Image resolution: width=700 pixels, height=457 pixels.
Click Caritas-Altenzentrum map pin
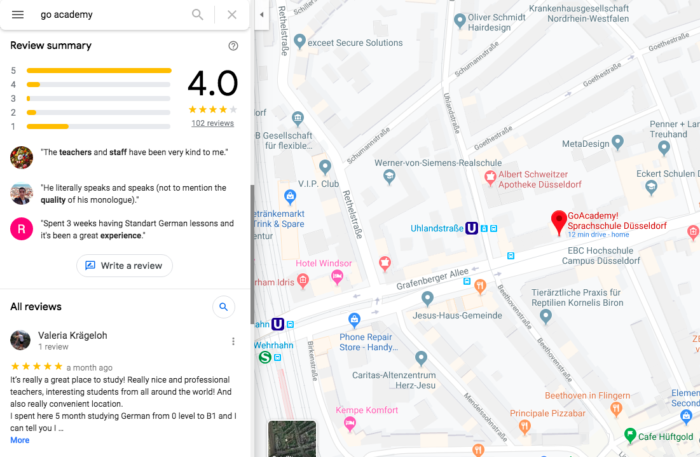click(x=421, y=358)
